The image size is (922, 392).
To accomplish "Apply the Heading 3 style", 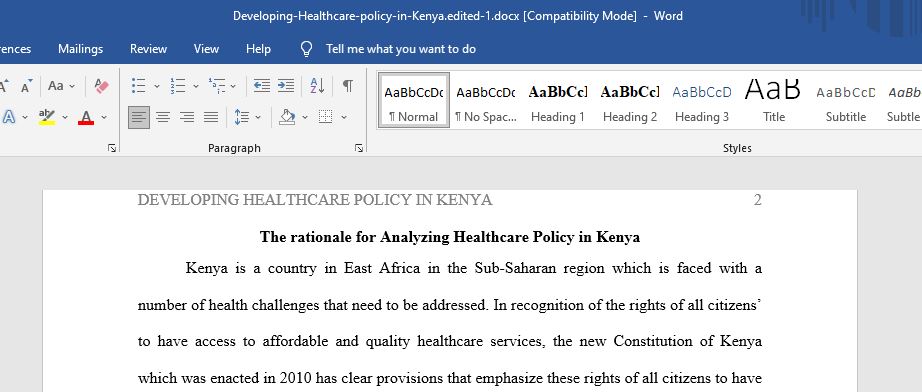I will pyautogui.click(x=702, y=100).
